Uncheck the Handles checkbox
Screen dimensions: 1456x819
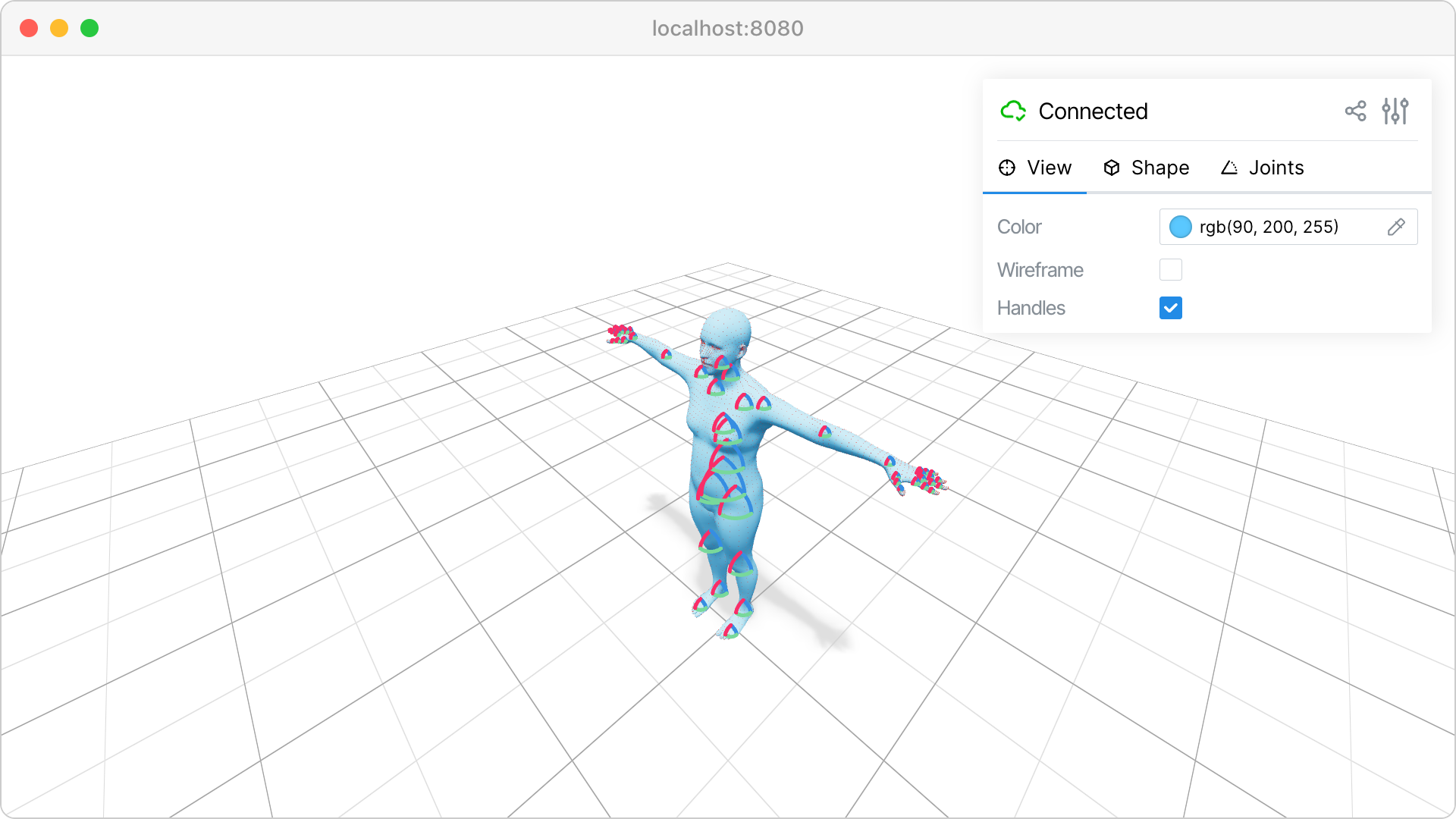[1171, 308]
